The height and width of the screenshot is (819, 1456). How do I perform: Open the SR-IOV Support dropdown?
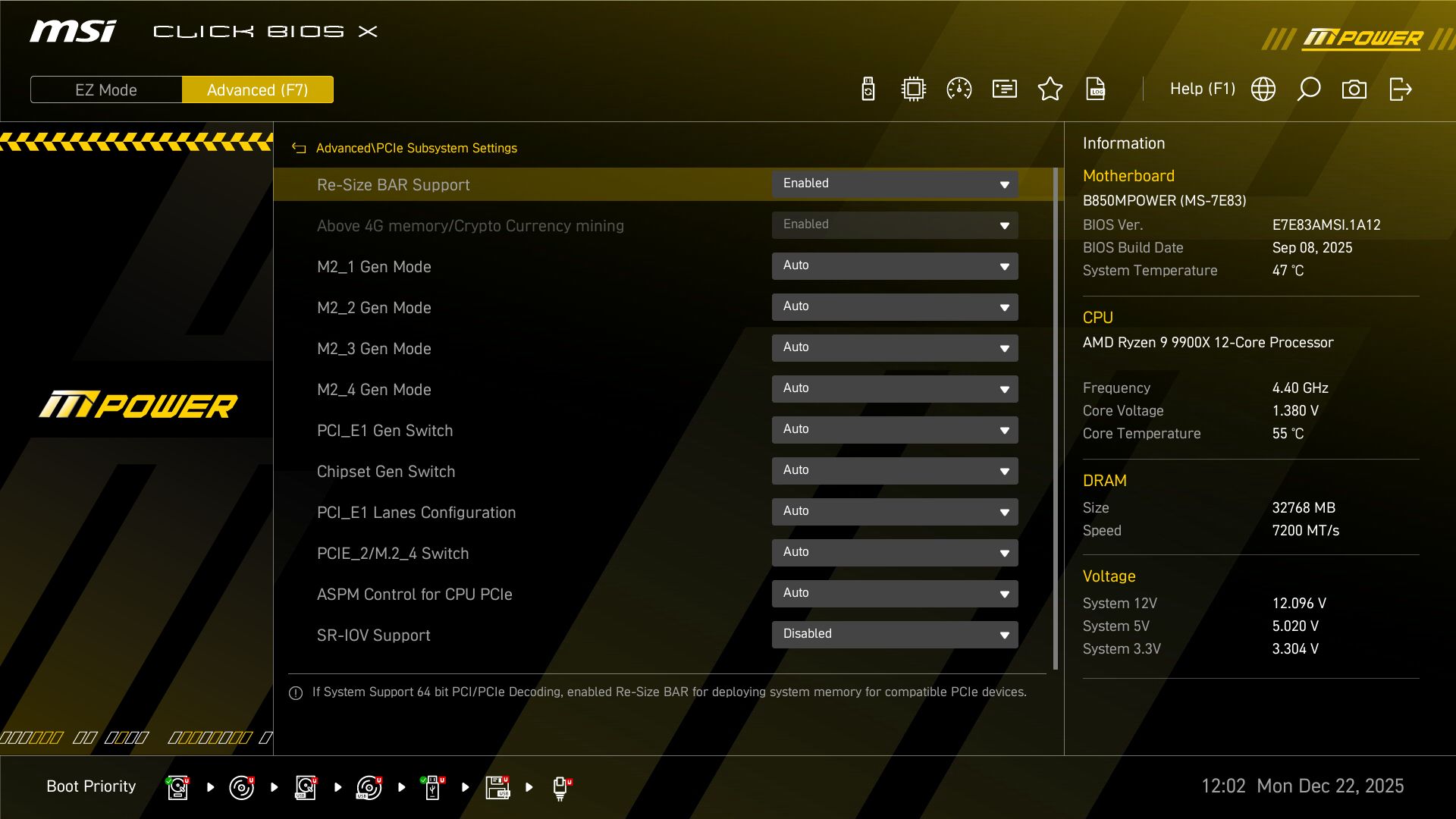pos(895,635)
